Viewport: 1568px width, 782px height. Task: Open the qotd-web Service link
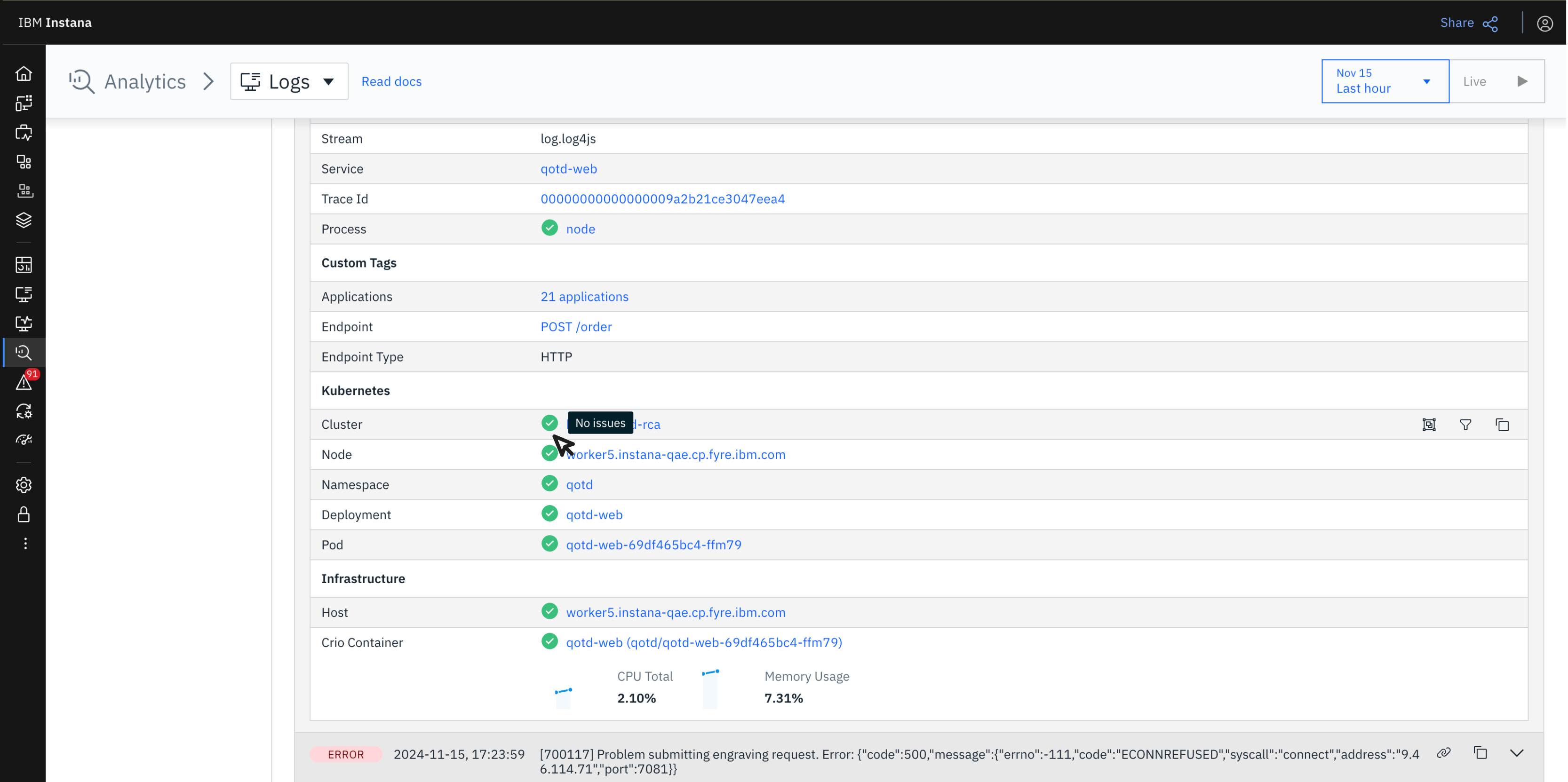point(568,169)
